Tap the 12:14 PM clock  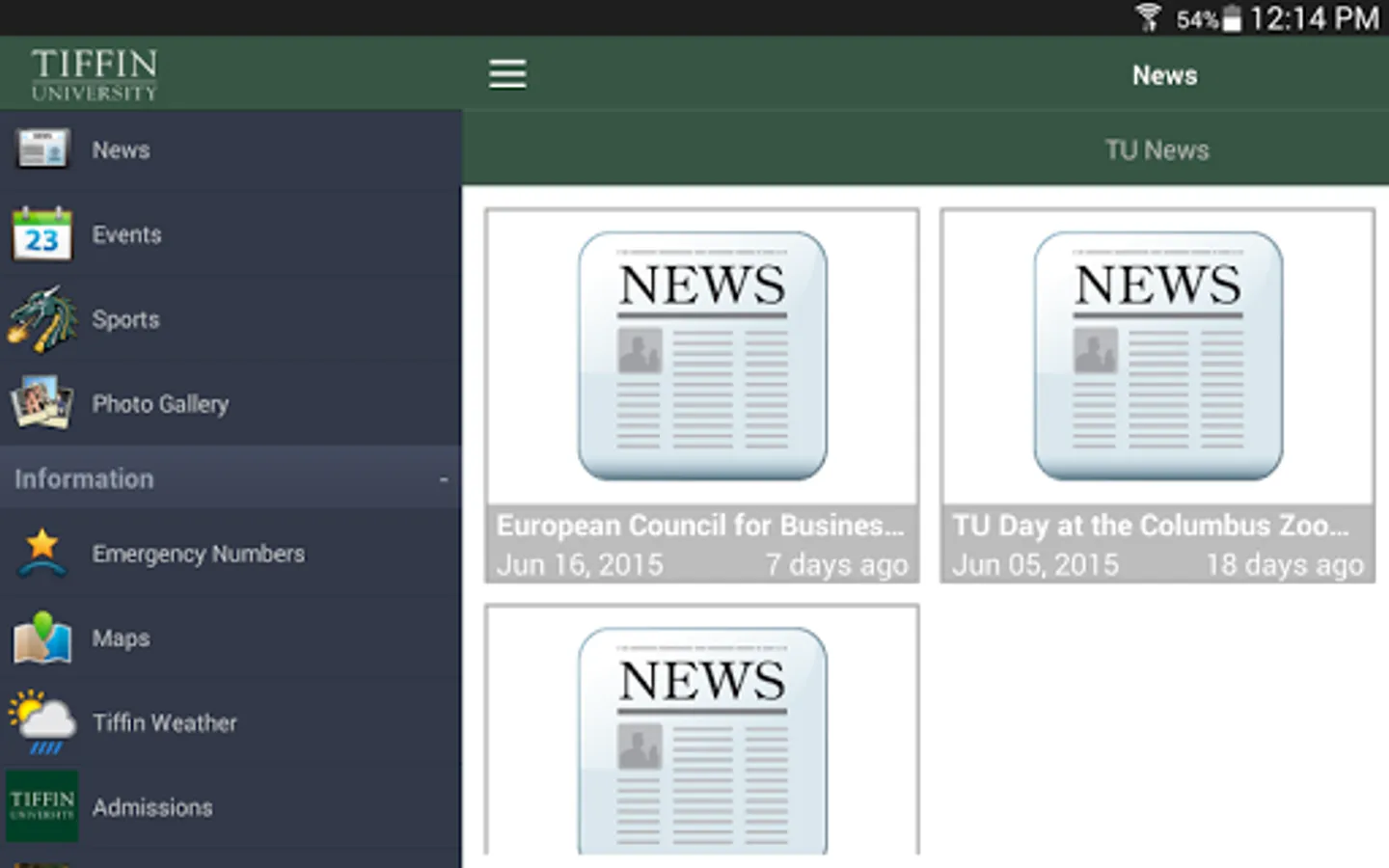(x=1314, y=18)
